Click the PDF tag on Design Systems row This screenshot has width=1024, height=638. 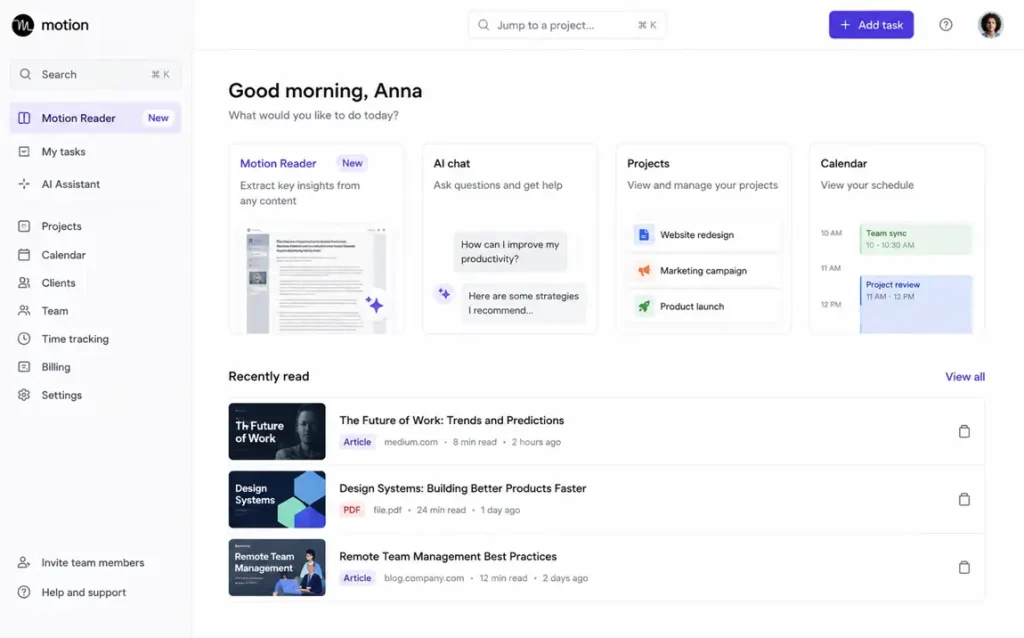351,510
